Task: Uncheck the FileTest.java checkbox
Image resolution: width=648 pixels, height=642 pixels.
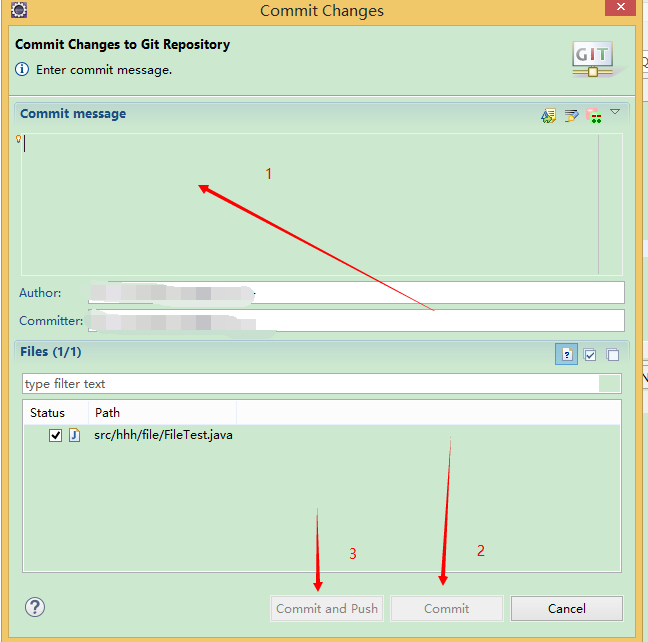Action: 55,435
